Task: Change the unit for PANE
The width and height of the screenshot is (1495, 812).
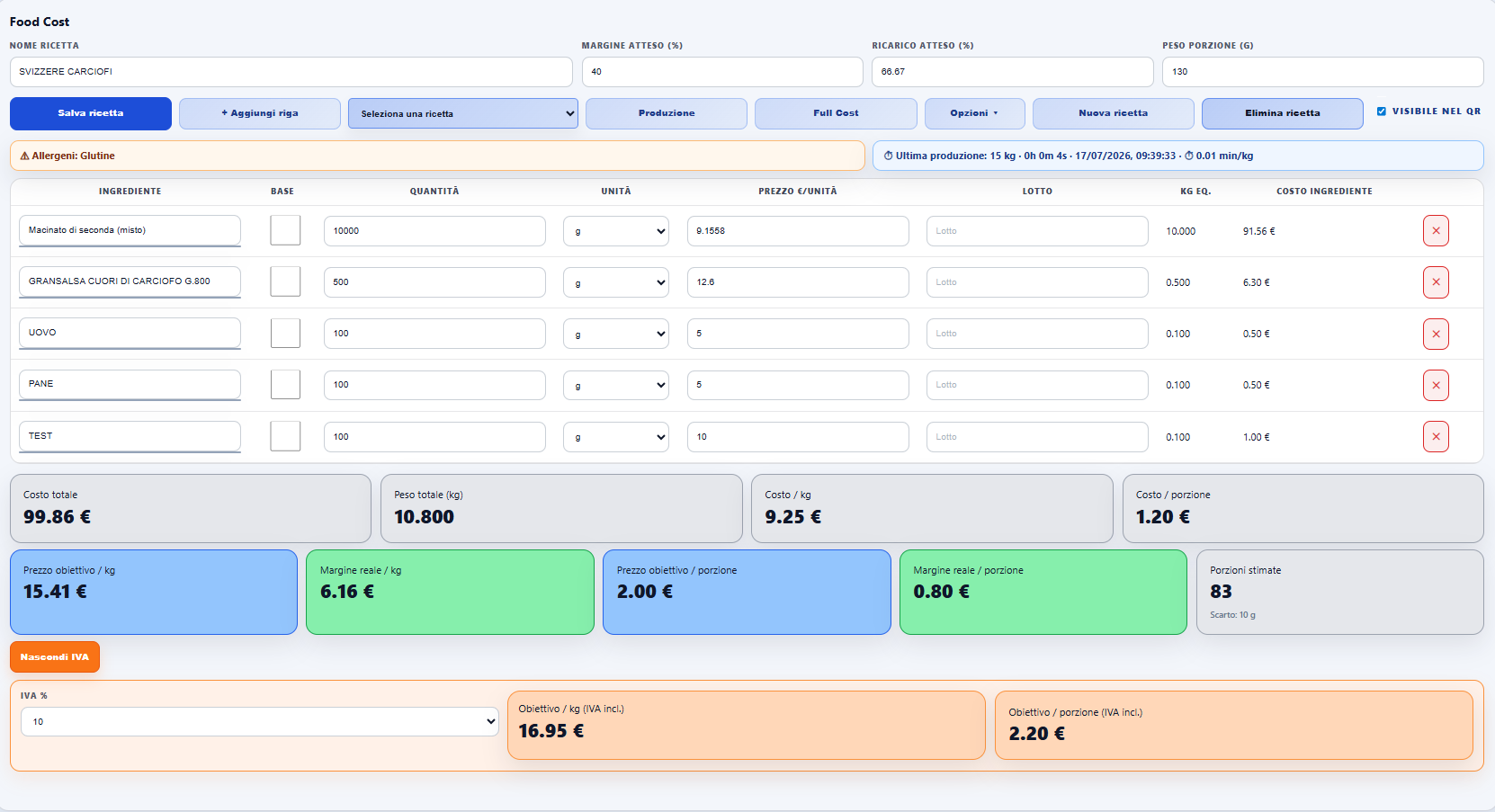Action: point(616,385)
